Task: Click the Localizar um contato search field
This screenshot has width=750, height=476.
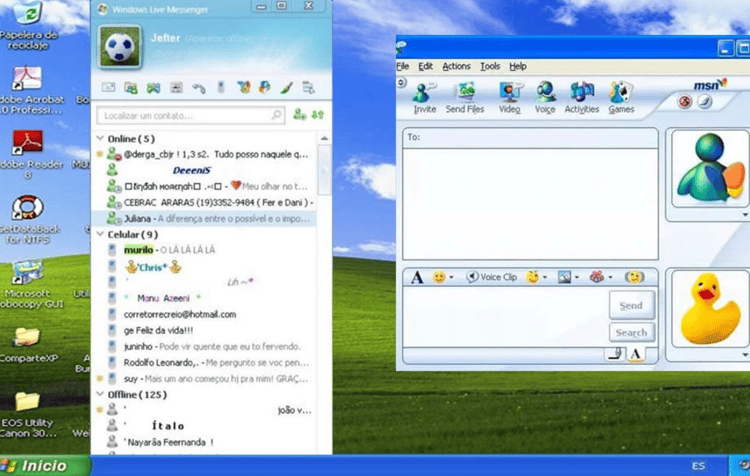Action: pos(190,115)
